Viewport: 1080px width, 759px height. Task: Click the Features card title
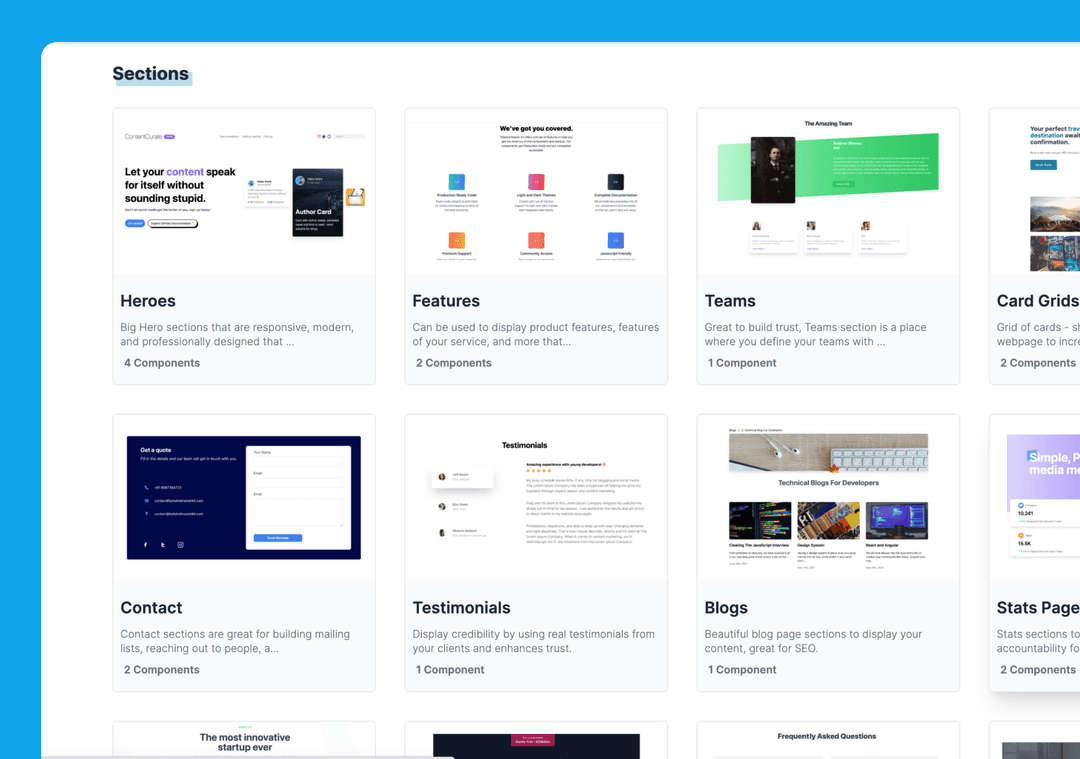click(x=446, y=301)
